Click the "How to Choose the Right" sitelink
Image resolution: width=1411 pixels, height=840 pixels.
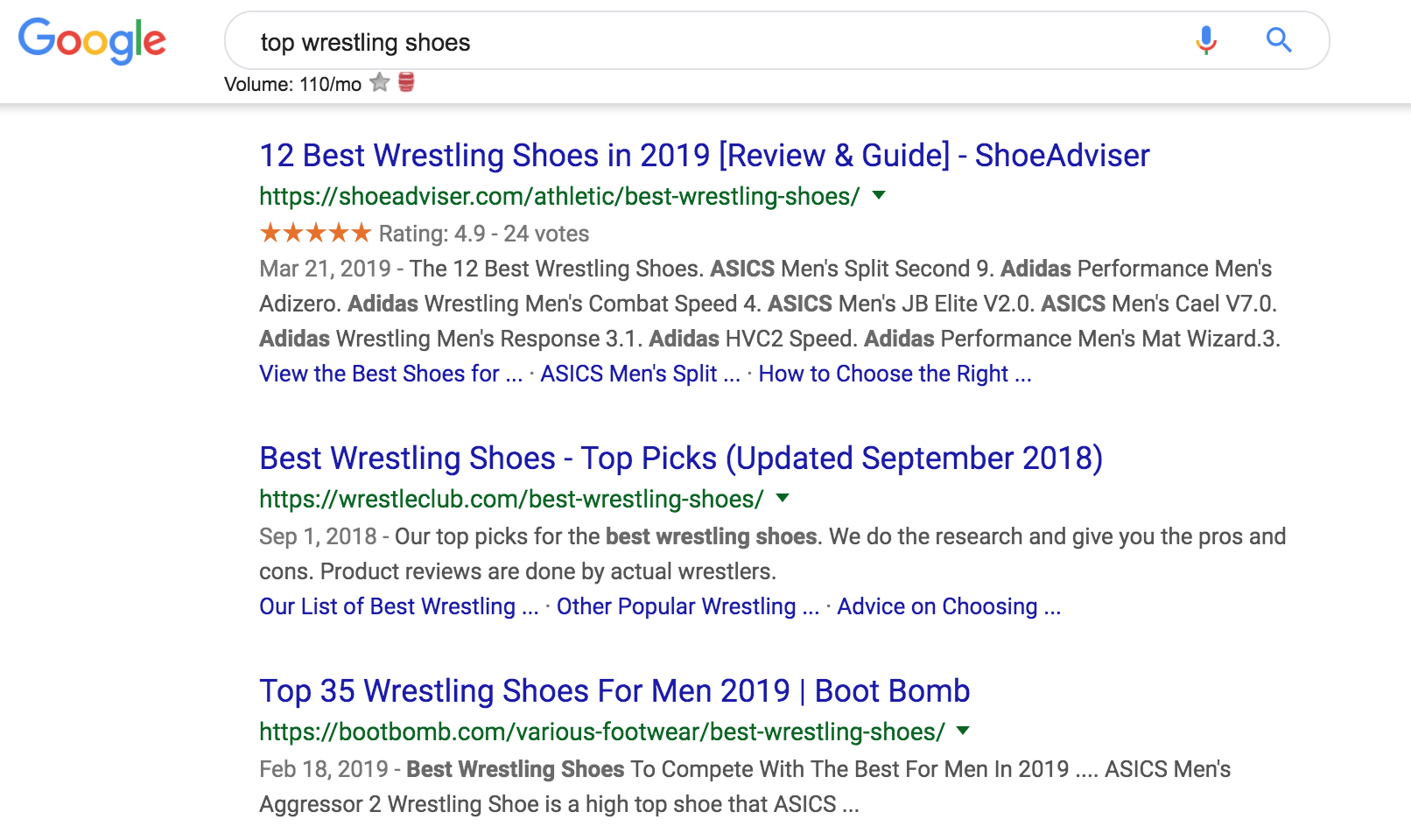[x=895, y=374]
